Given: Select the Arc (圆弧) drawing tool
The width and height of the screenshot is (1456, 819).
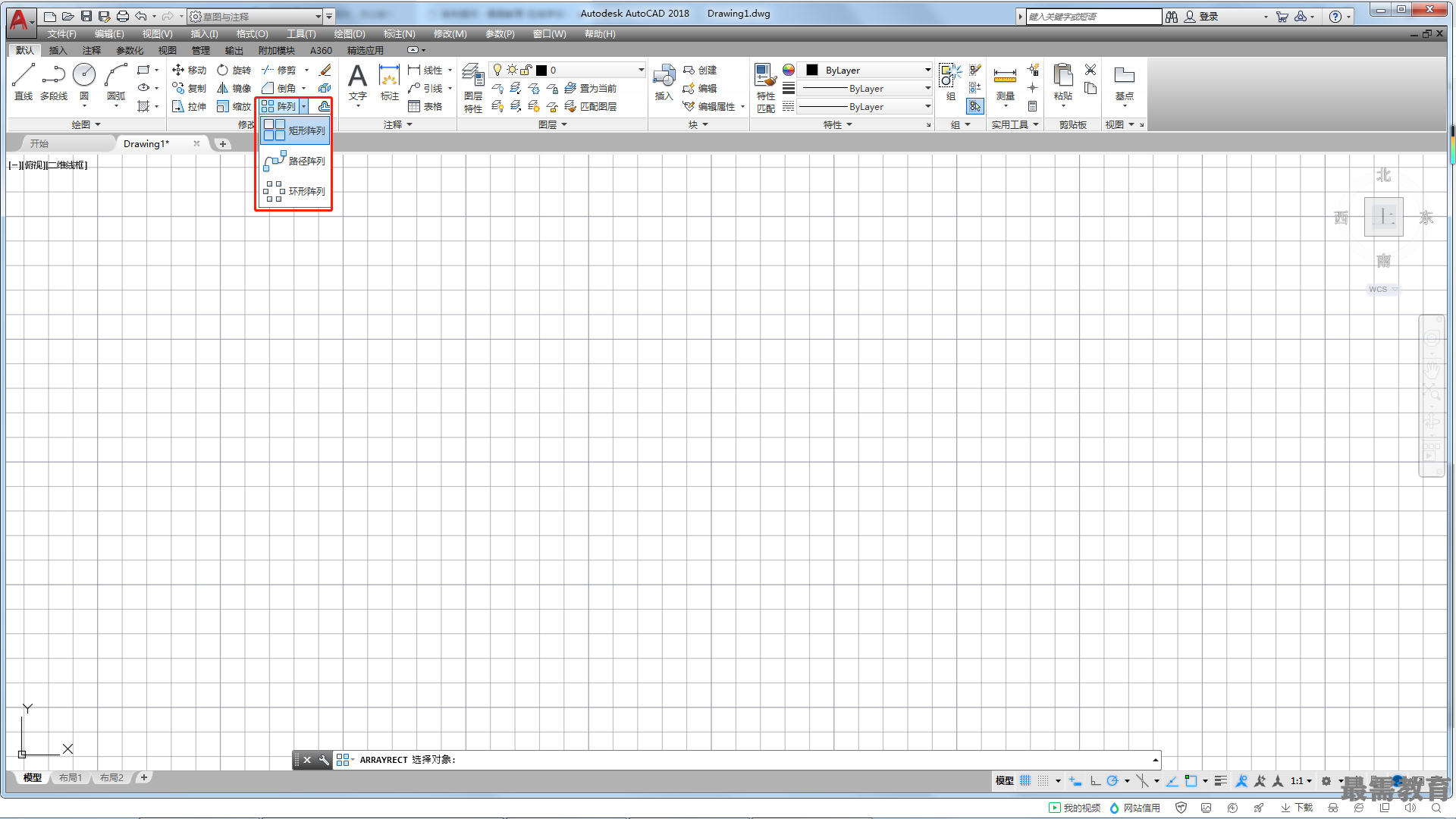Looking at the screenshot, I should (116, 81).
